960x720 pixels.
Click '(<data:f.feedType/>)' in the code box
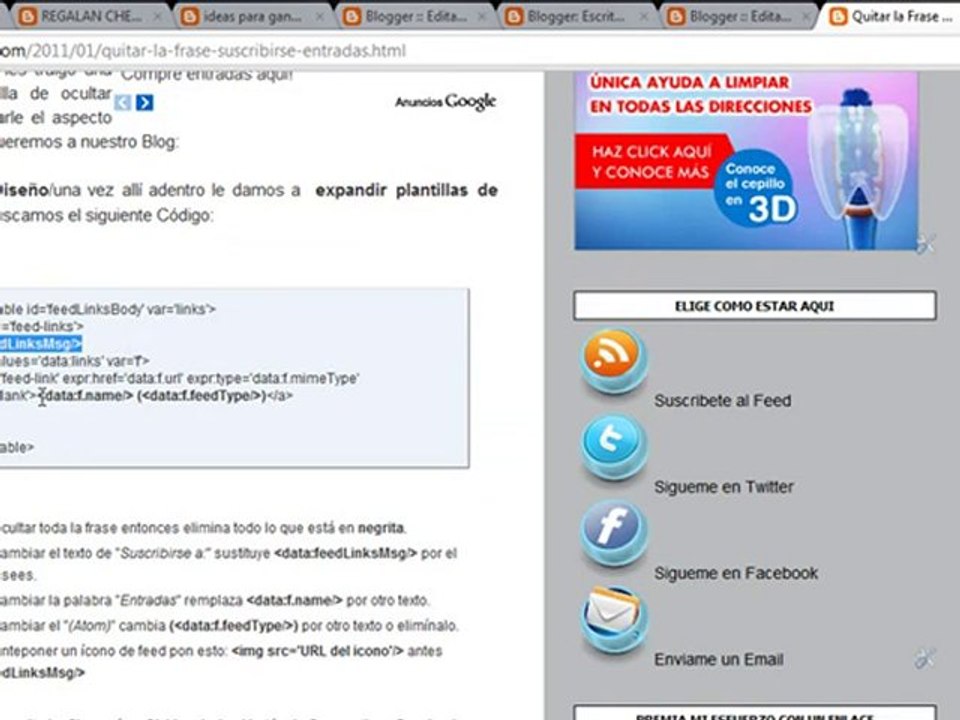pos(202,396)
